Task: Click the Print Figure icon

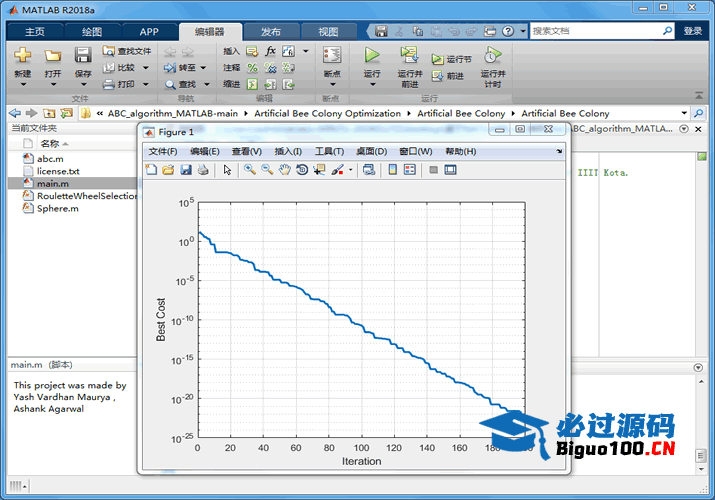Action: (x=203, y=170)
